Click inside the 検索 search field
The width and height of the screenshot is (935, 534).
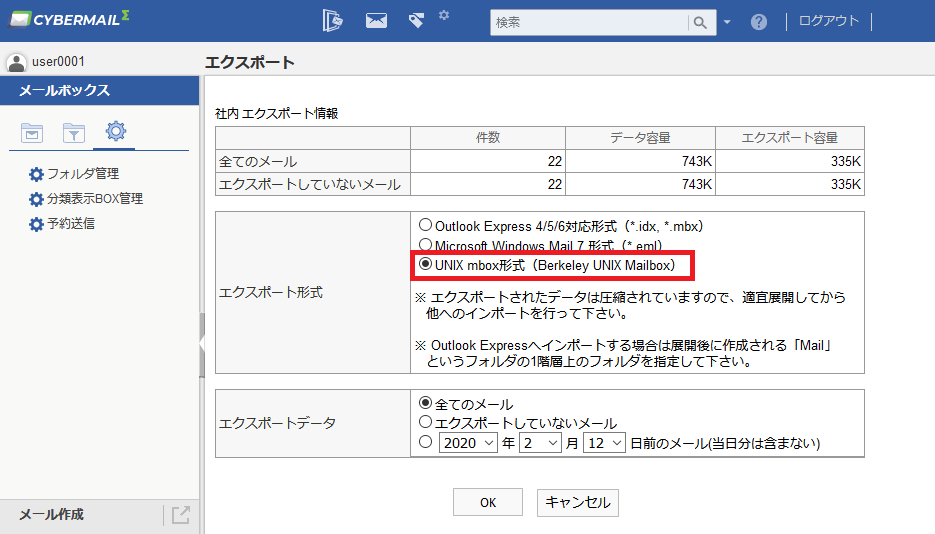(589, 23)
